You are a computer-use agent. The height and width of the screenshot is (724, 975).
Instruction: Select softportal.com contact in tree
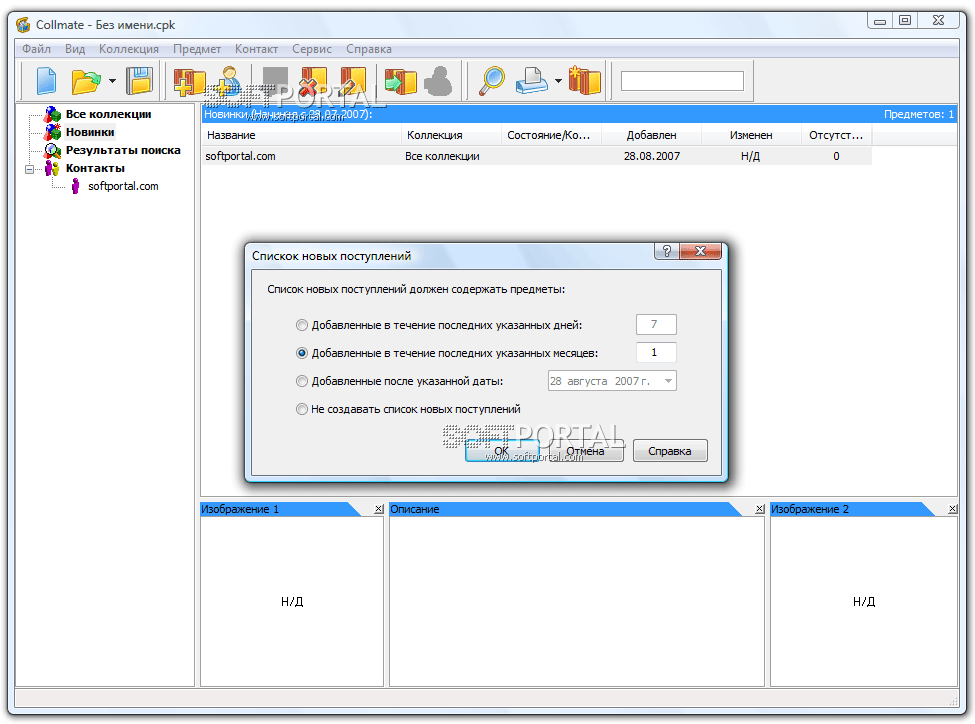[123, 186]
